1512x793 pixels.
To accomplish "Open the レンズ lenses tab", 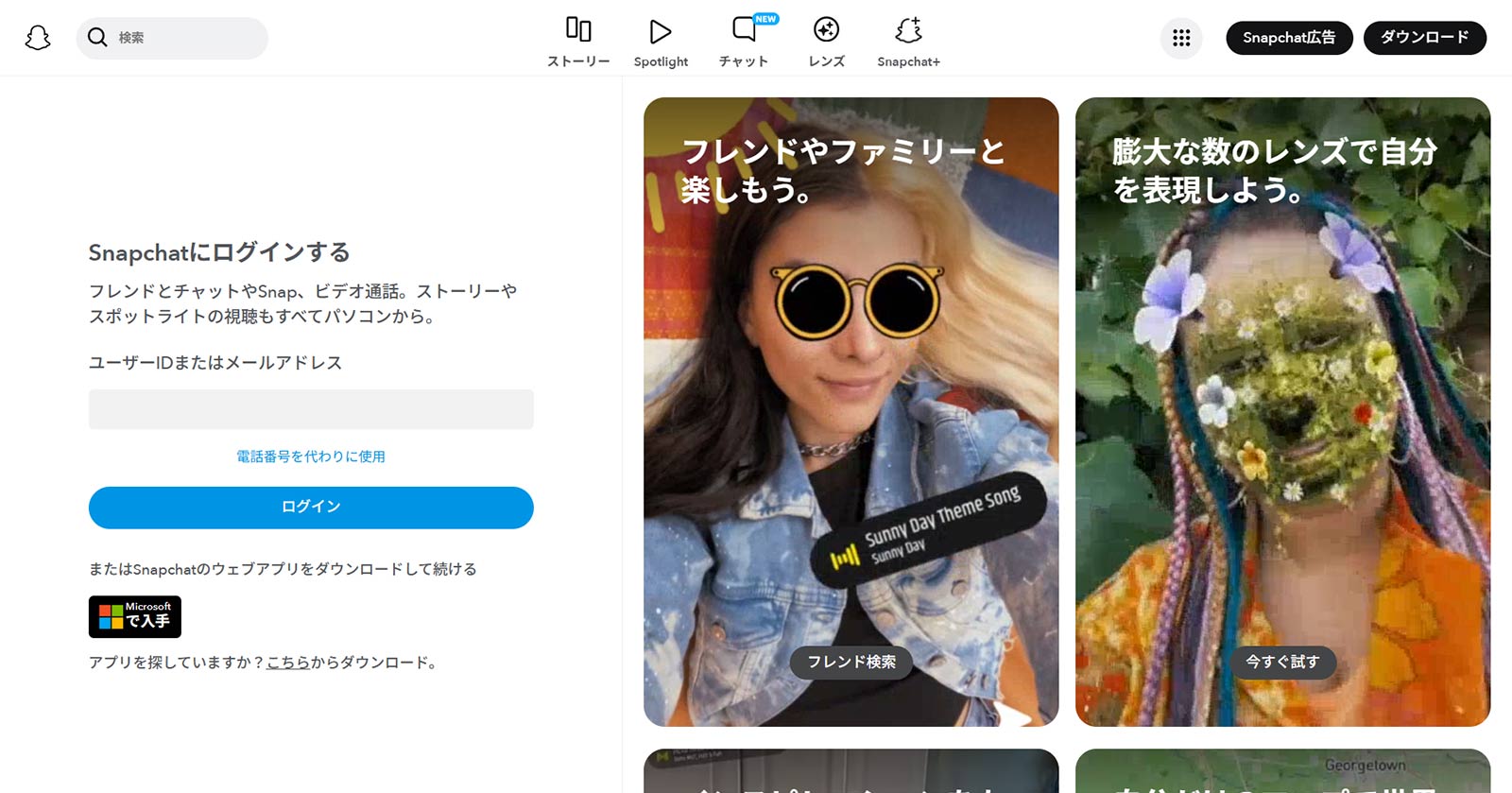I will coord(826,43).
